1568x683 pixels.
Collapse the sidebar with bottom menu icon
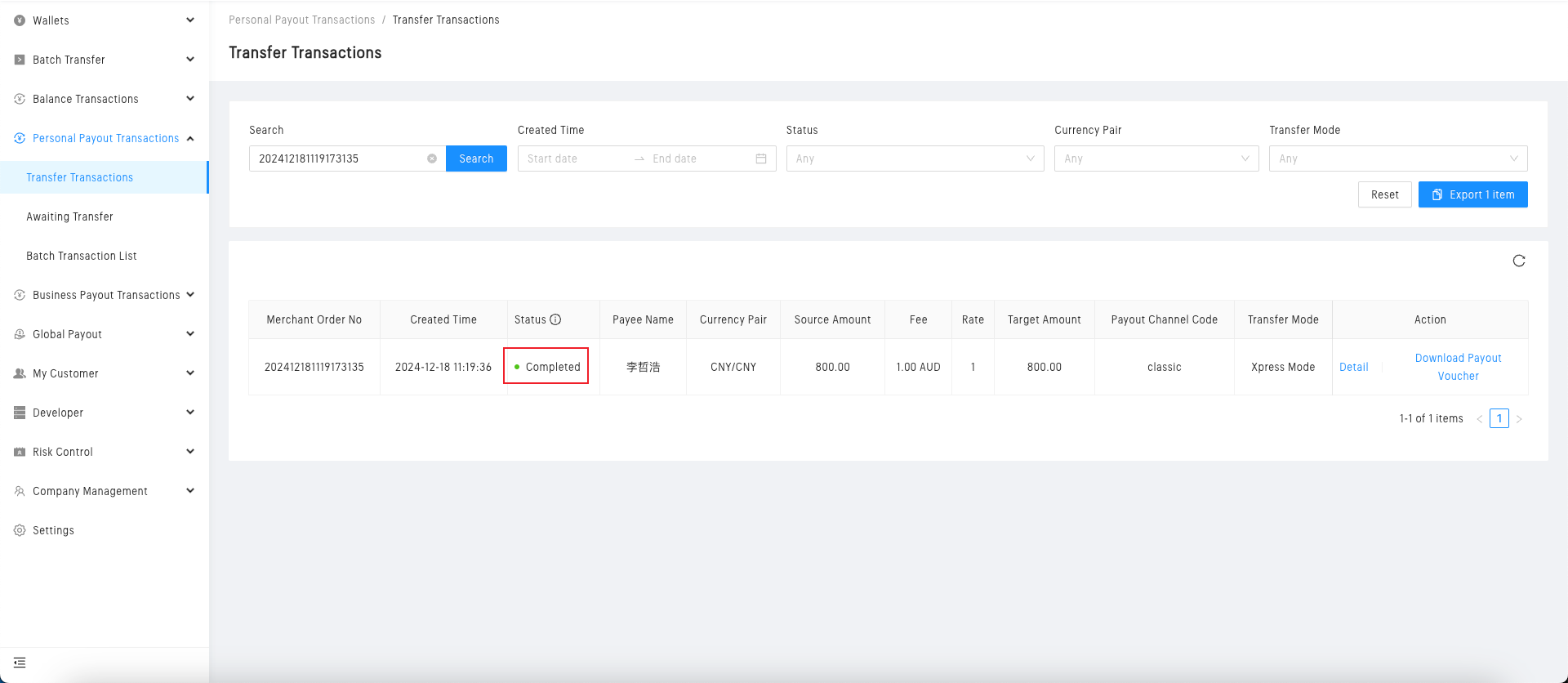tap(20, 663)
